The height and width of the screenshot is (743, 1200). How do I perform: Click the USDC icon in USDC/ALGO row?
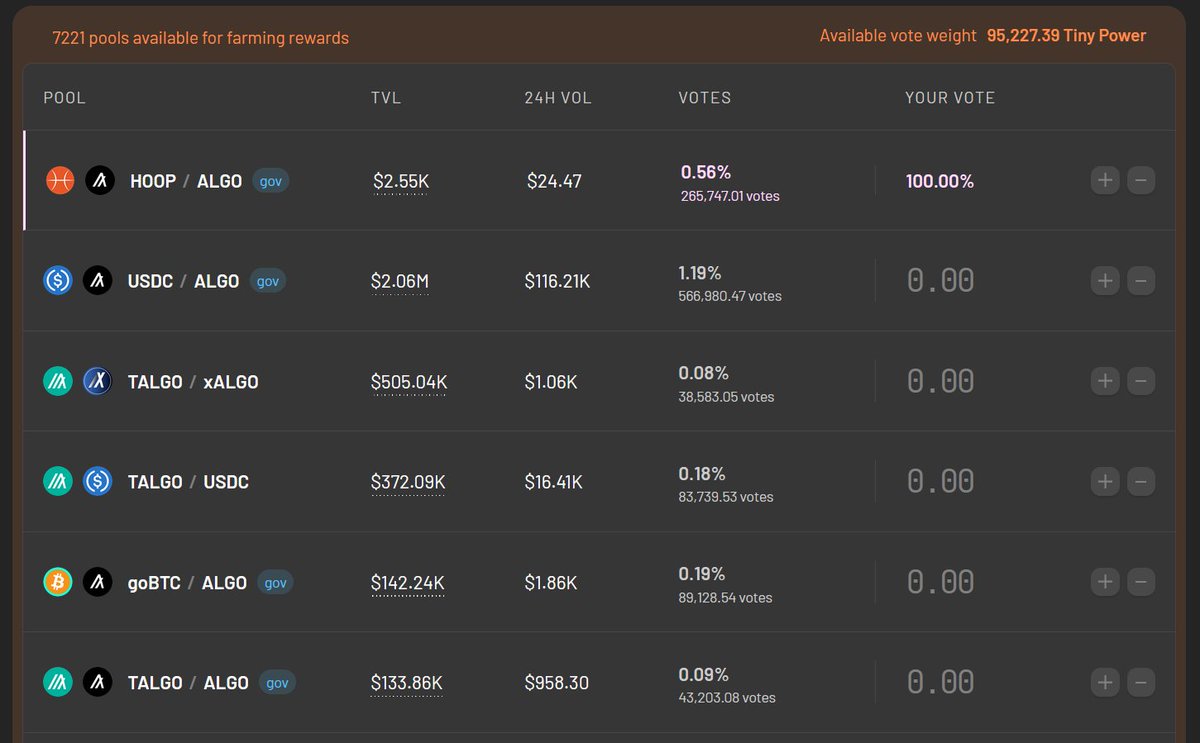coord(58,281)
